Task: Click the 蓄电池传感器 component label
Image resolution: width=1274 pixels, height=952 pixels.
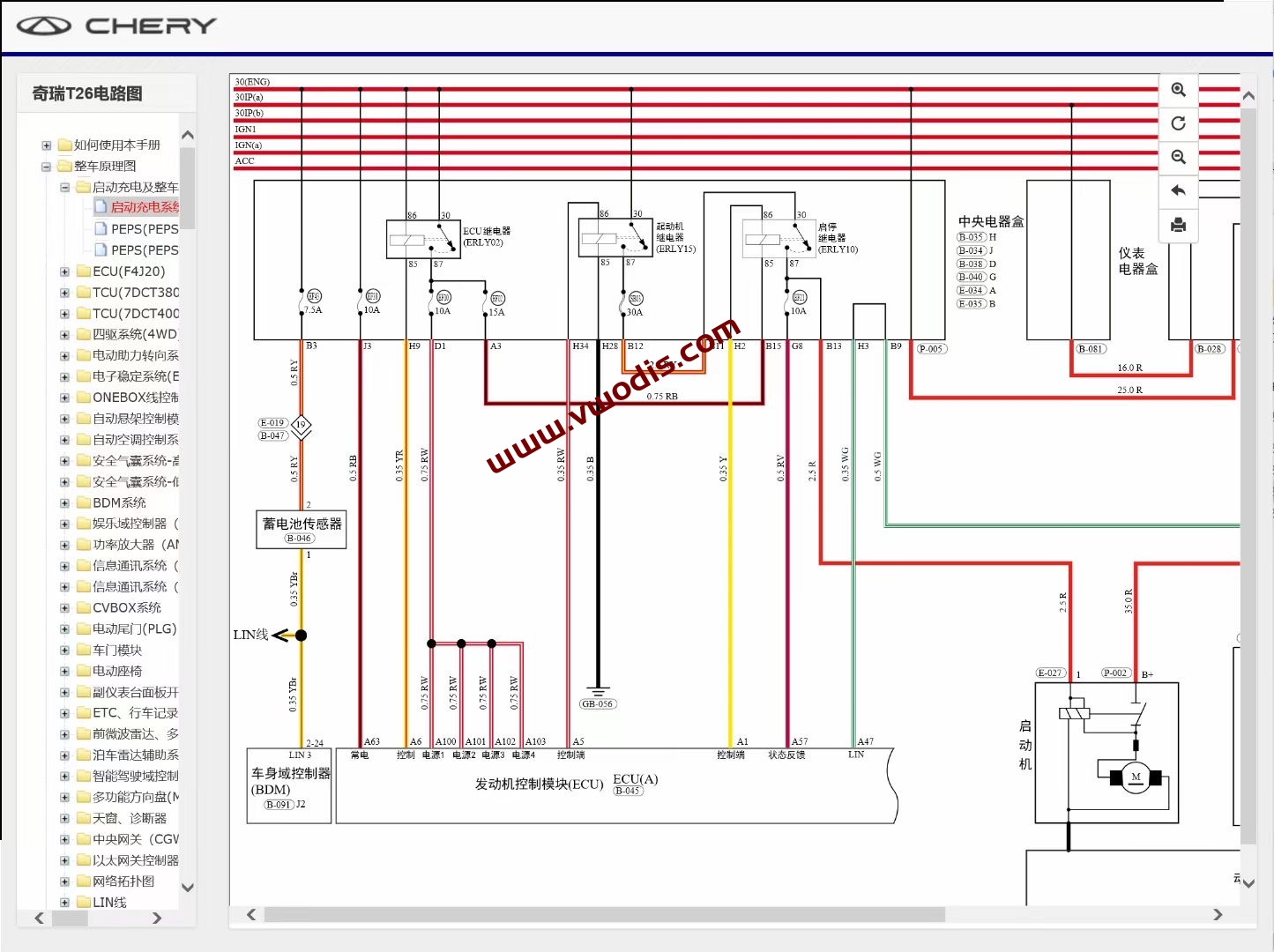Action: pyautogui.click(x=302, y=524)
